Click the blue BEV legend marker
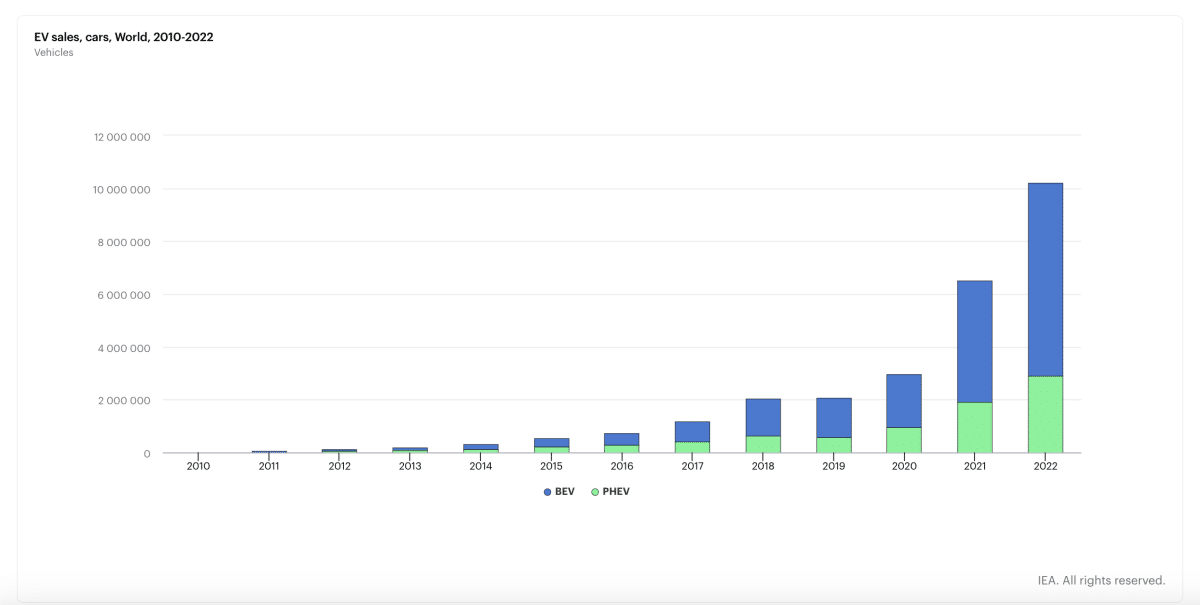This screenshot has height=605, width=1200. coord(548,491)
